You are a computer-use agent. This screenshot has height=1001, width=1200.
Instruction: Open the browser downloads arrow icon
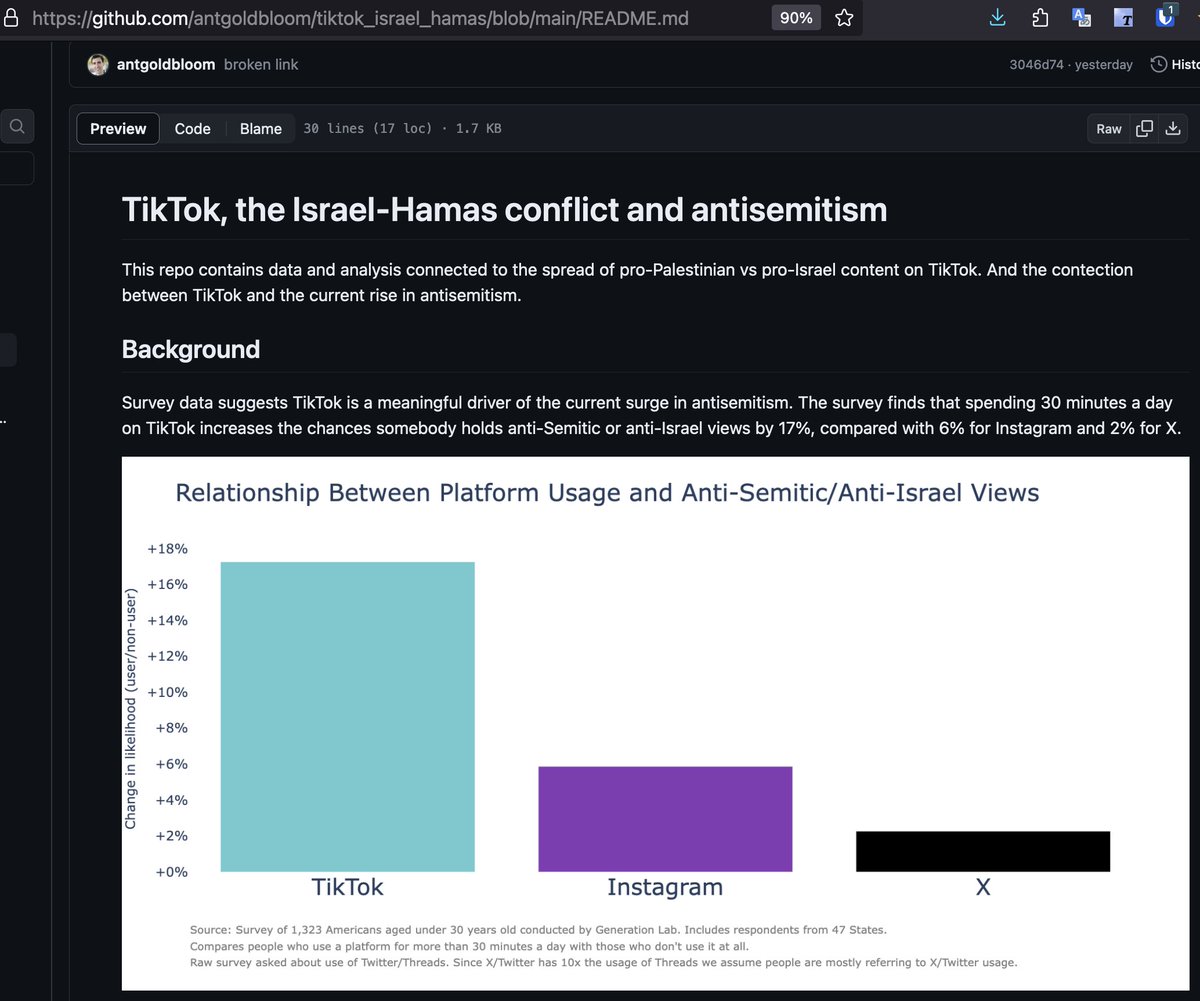[997, 17]
